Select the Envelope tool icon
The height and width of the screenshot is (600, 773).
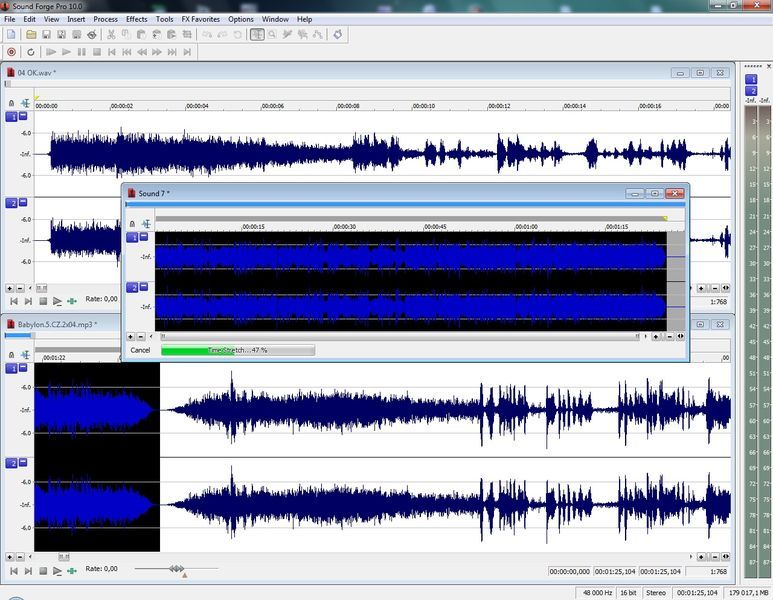[x=318, y=35]
